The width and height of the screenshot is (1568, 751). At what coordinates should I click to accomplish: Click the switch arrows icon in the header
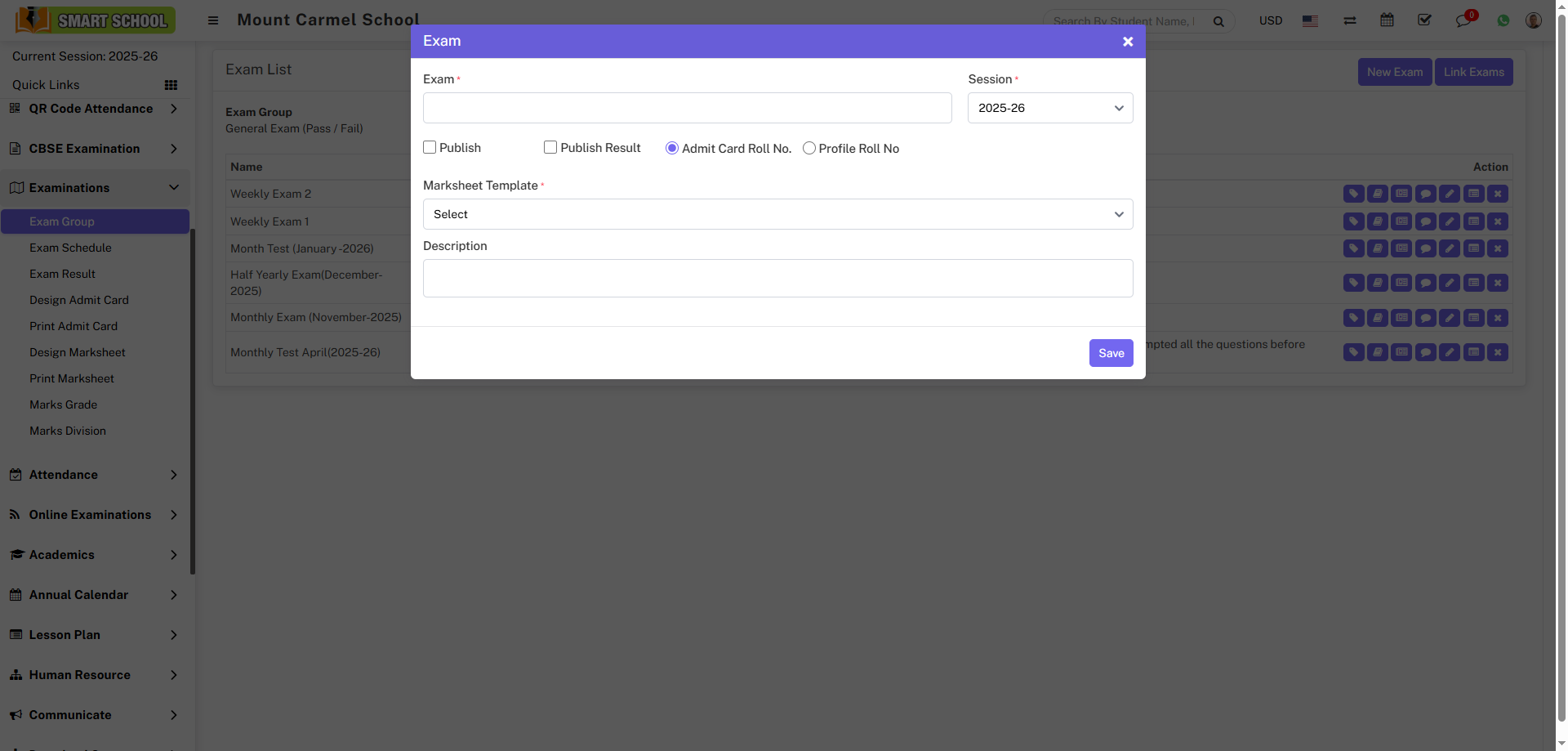[1350, 20]
